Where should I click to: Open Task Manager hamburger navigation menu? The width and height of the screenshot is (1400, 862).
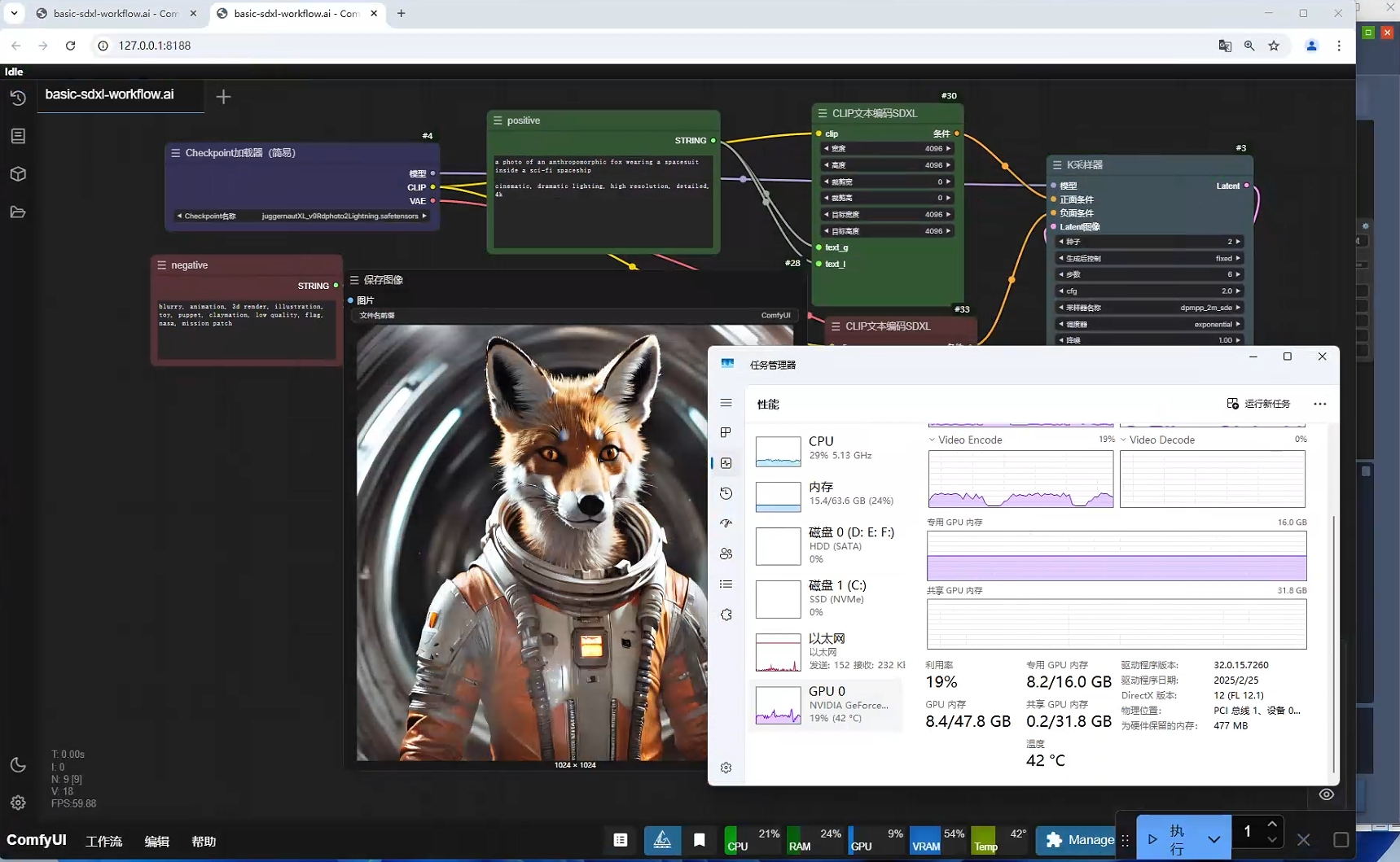(726, 403)
